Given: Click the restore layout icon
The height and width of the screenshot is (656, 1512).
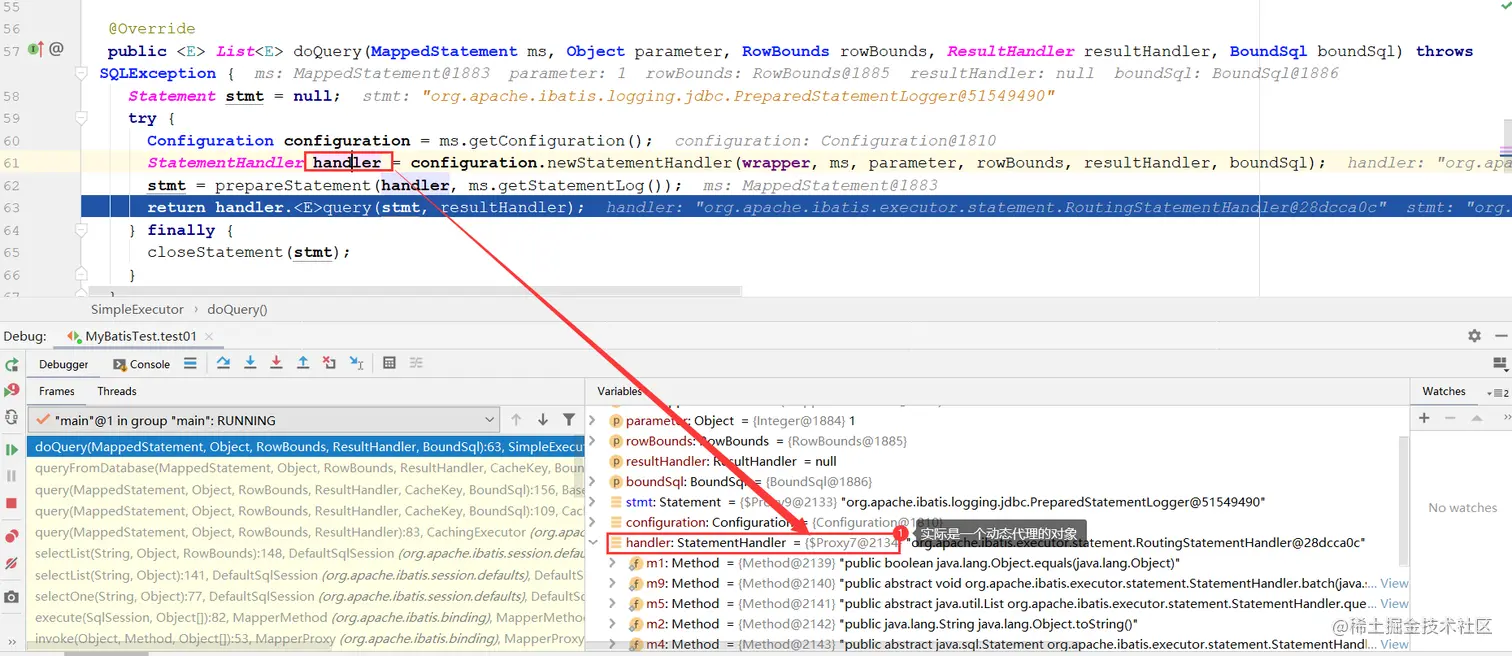Looking at the screenshot, I should 1499,364.
